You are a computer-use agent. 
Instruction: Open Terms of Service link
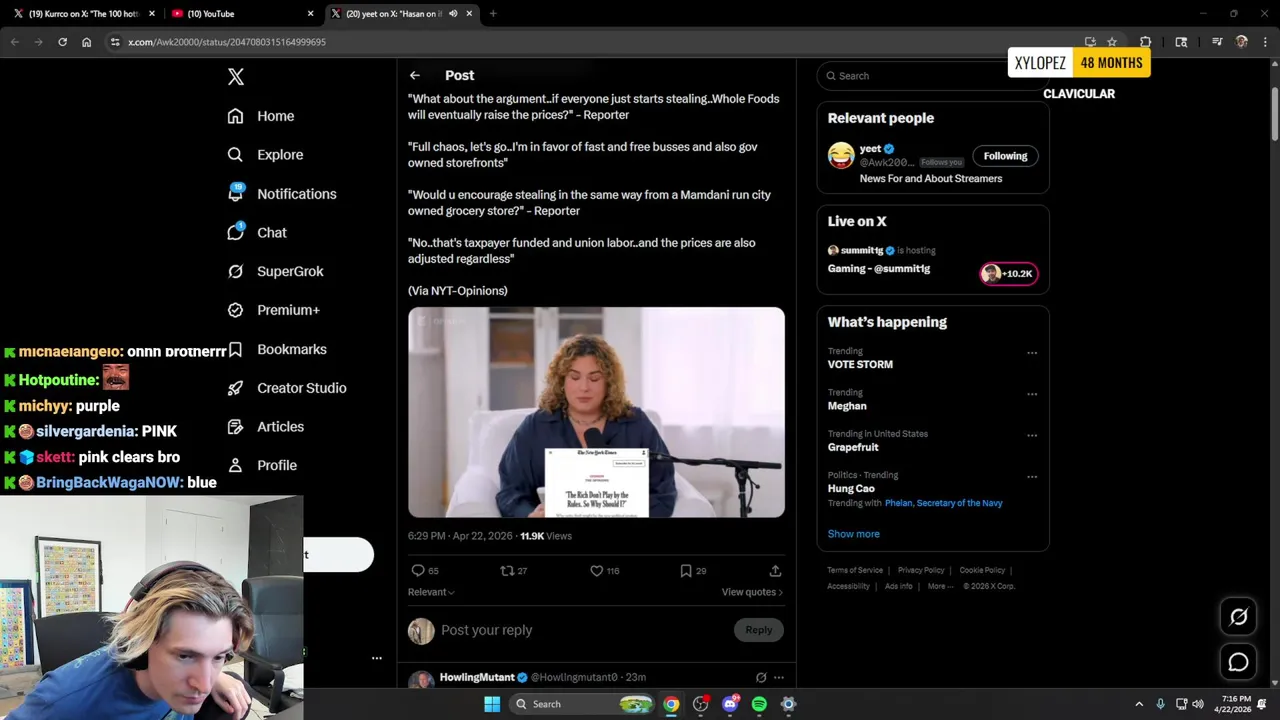pos(855,570)
